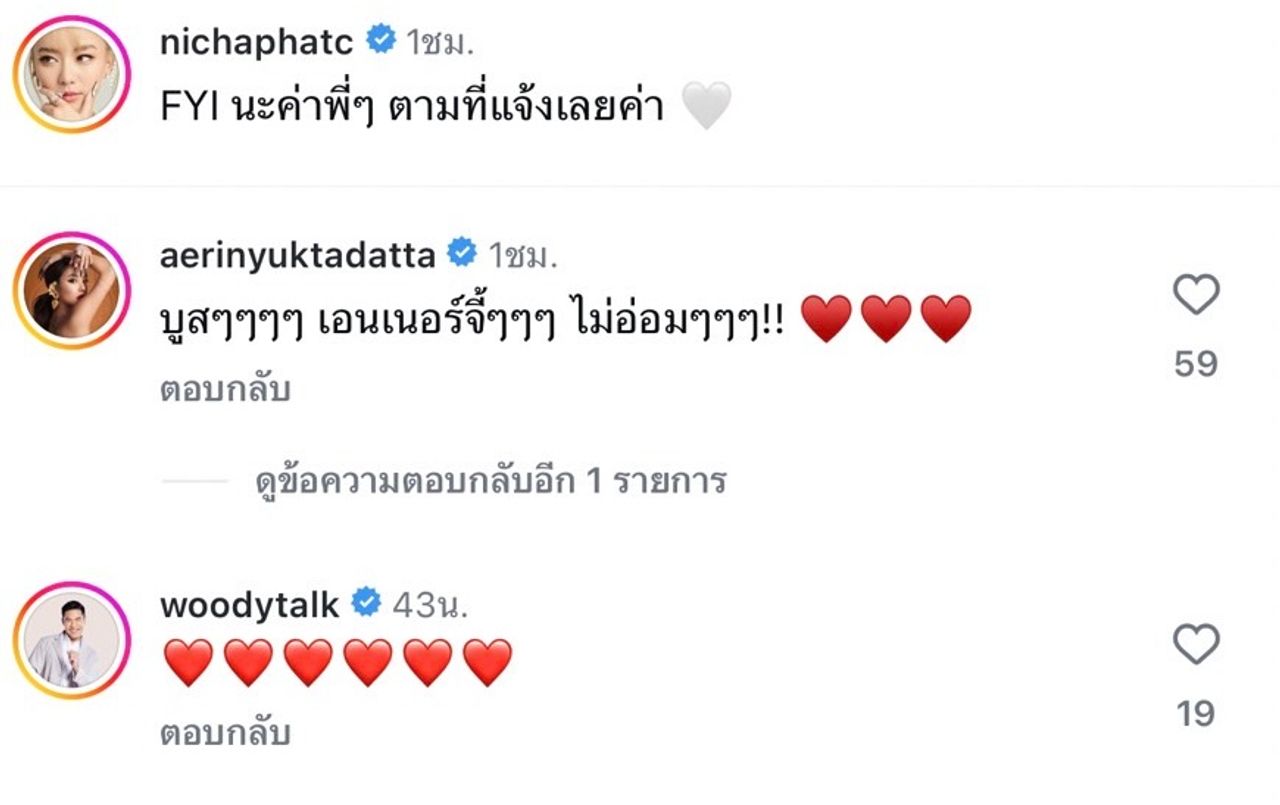The image size is (1280, 805).
Task: Reply to woodytalk via ตอบกลับ
Action: click(225, 735)
